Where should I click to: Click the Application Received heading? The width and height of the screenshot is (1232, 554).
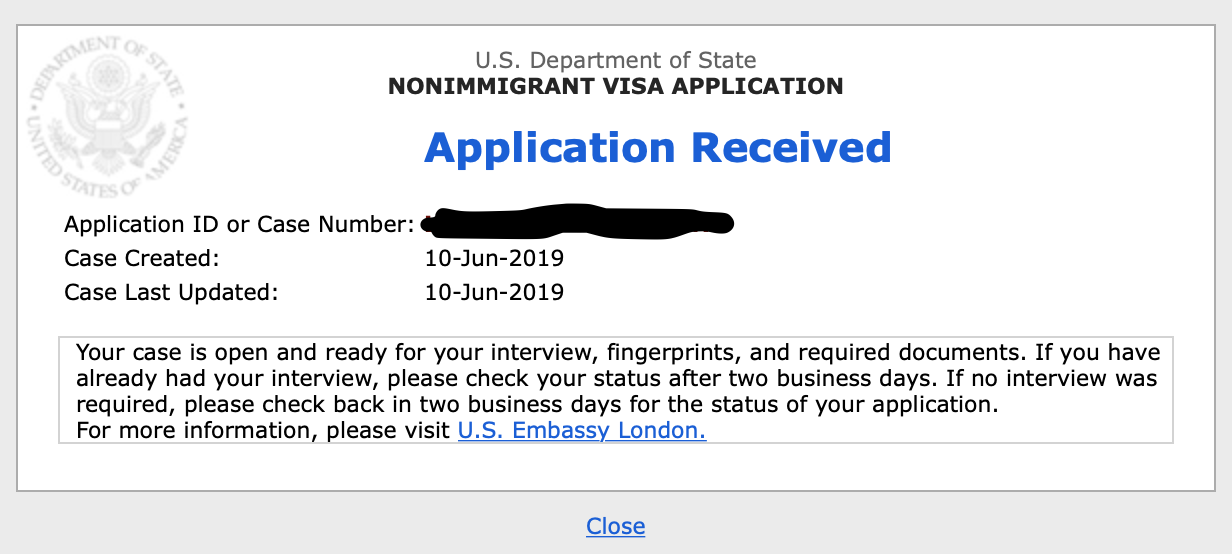[x=657, y=148]
